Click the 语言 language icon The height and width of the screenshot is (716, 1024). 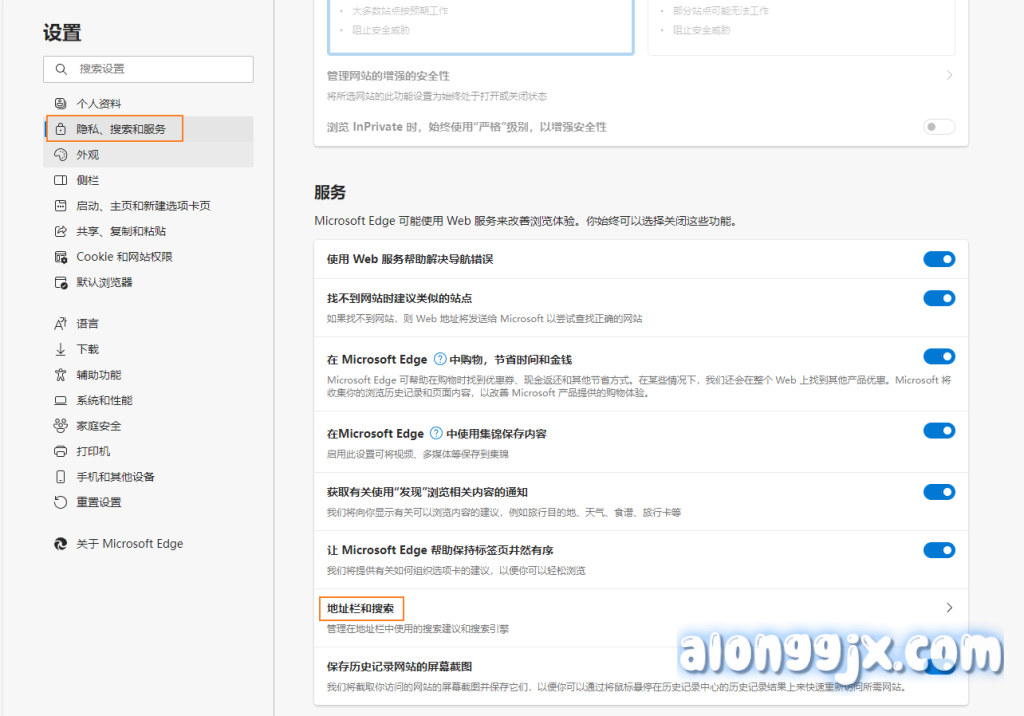point(60,324)
